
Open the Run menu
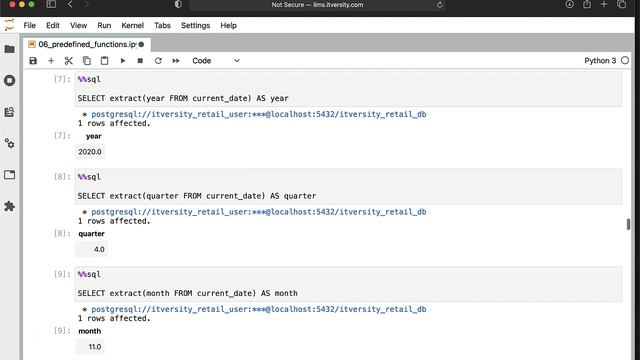(104, 25)
